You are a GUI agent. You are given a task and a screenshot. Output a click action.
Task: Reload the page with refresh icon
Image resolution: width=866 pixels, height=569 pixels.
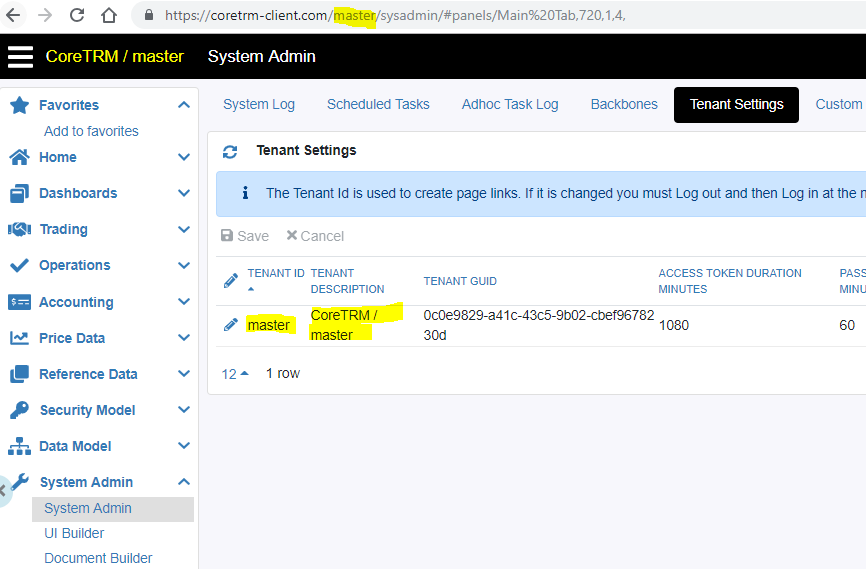coord(77,15)
